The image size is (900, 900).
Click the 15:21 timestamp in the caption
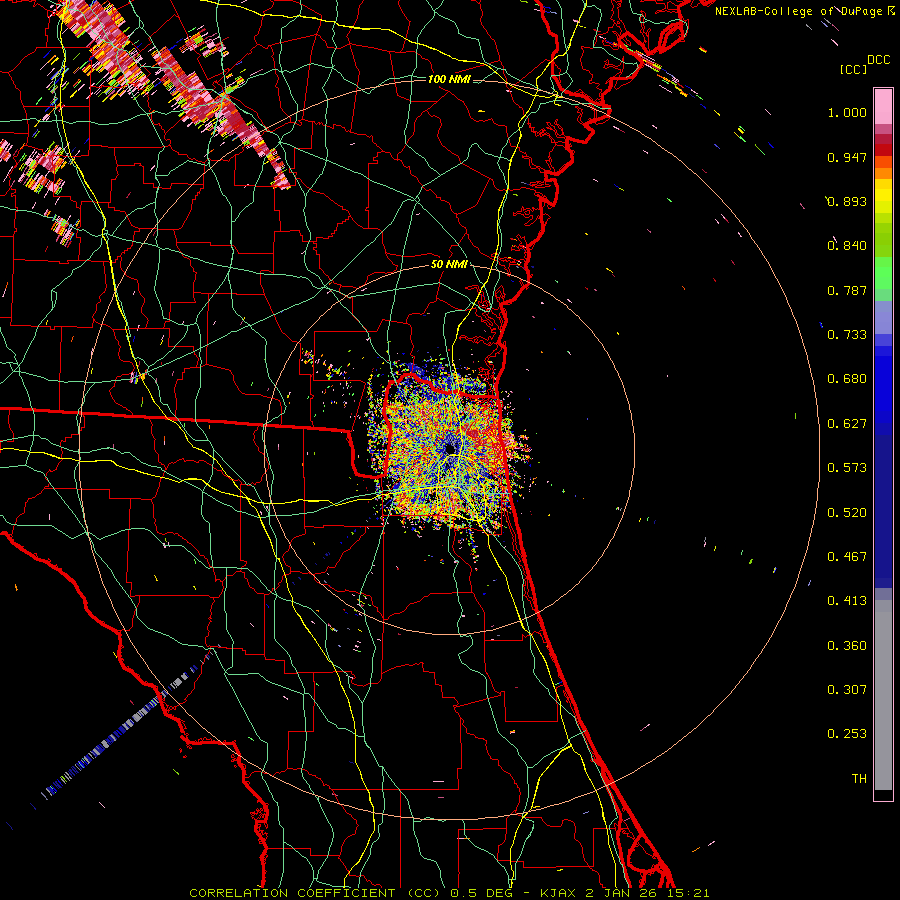tap(691, 893)
